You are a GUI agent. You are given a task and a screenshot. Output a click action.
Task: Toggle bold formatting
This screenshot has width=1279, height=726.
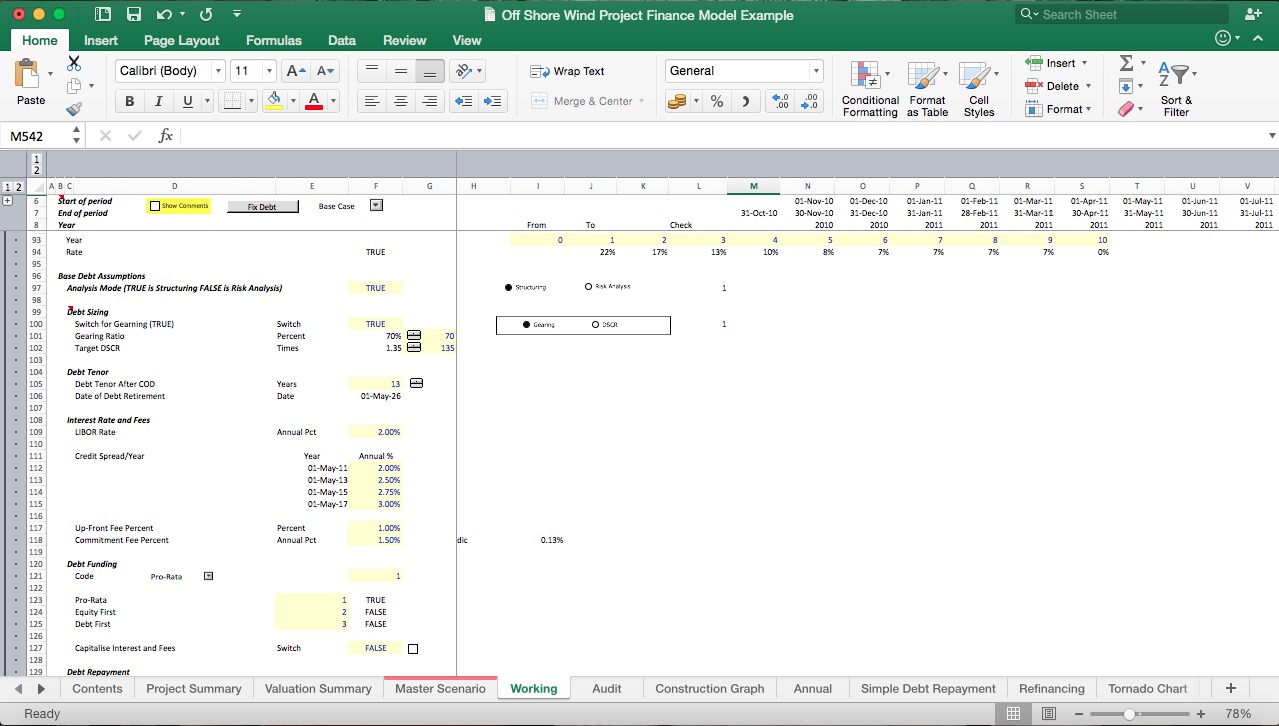[x=129, y=101]
